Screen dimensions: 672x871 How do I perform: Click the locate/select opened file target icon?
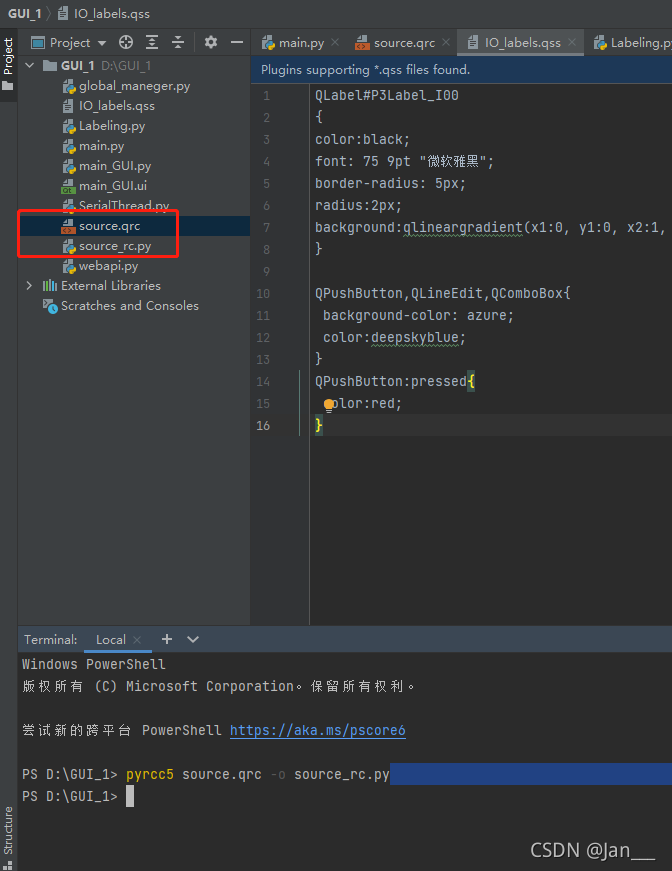click(126, 42)
